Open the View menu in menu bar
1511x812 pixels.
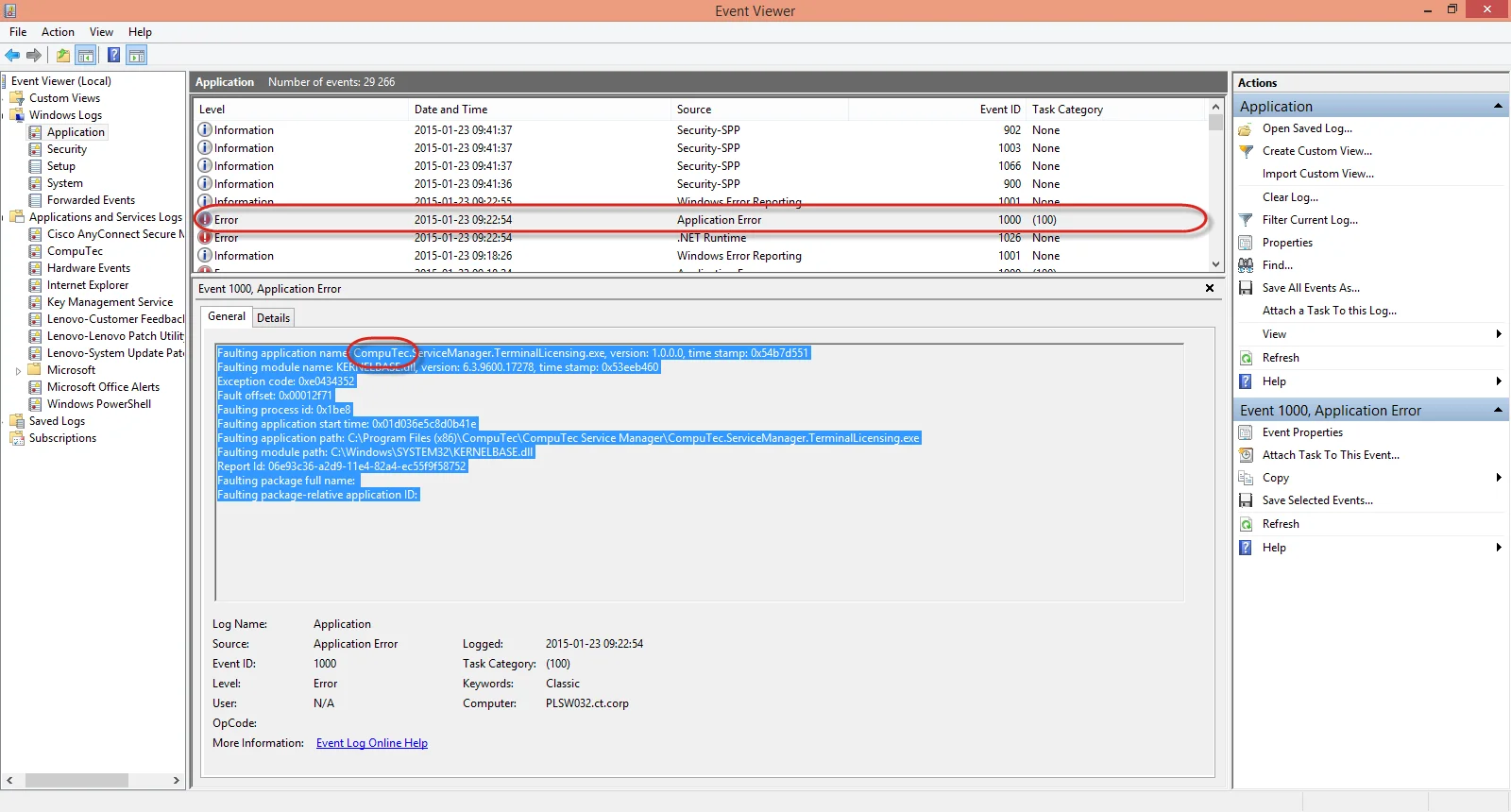tap(101, 32)
